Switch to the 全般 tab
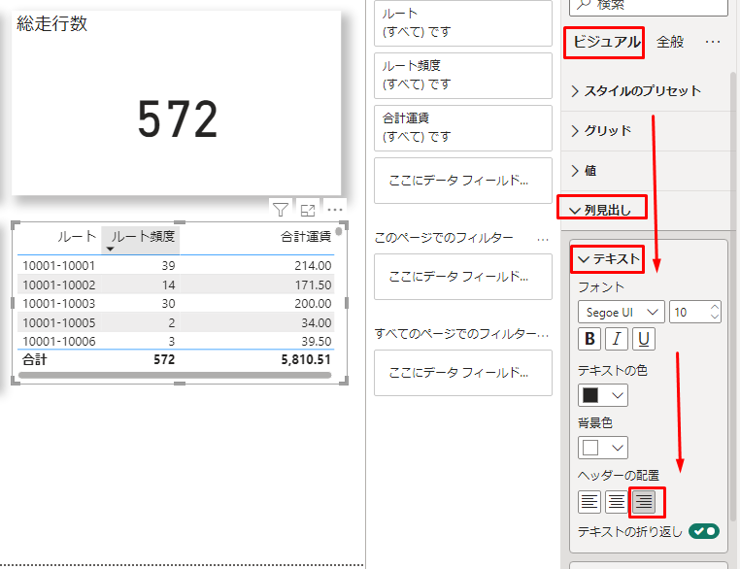The width and height of the screenshot is (740, 569). coord(670,42)
